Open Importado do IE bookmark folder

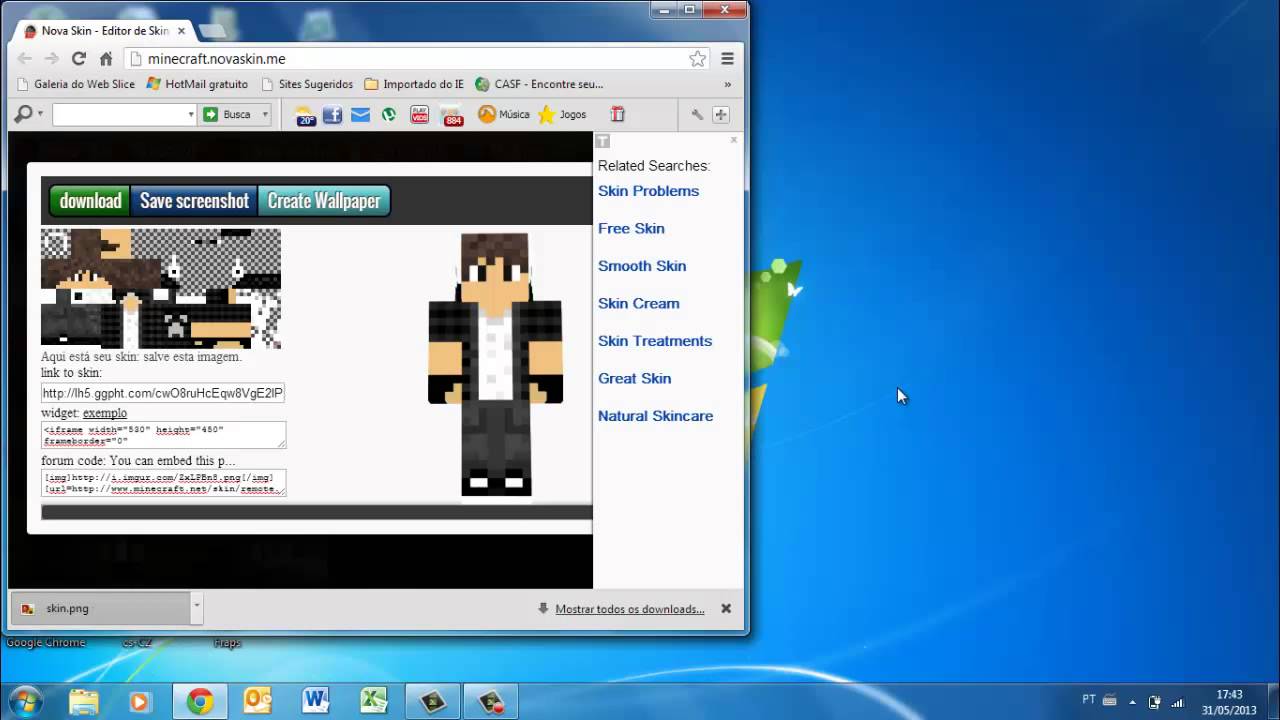click(414, 85)
